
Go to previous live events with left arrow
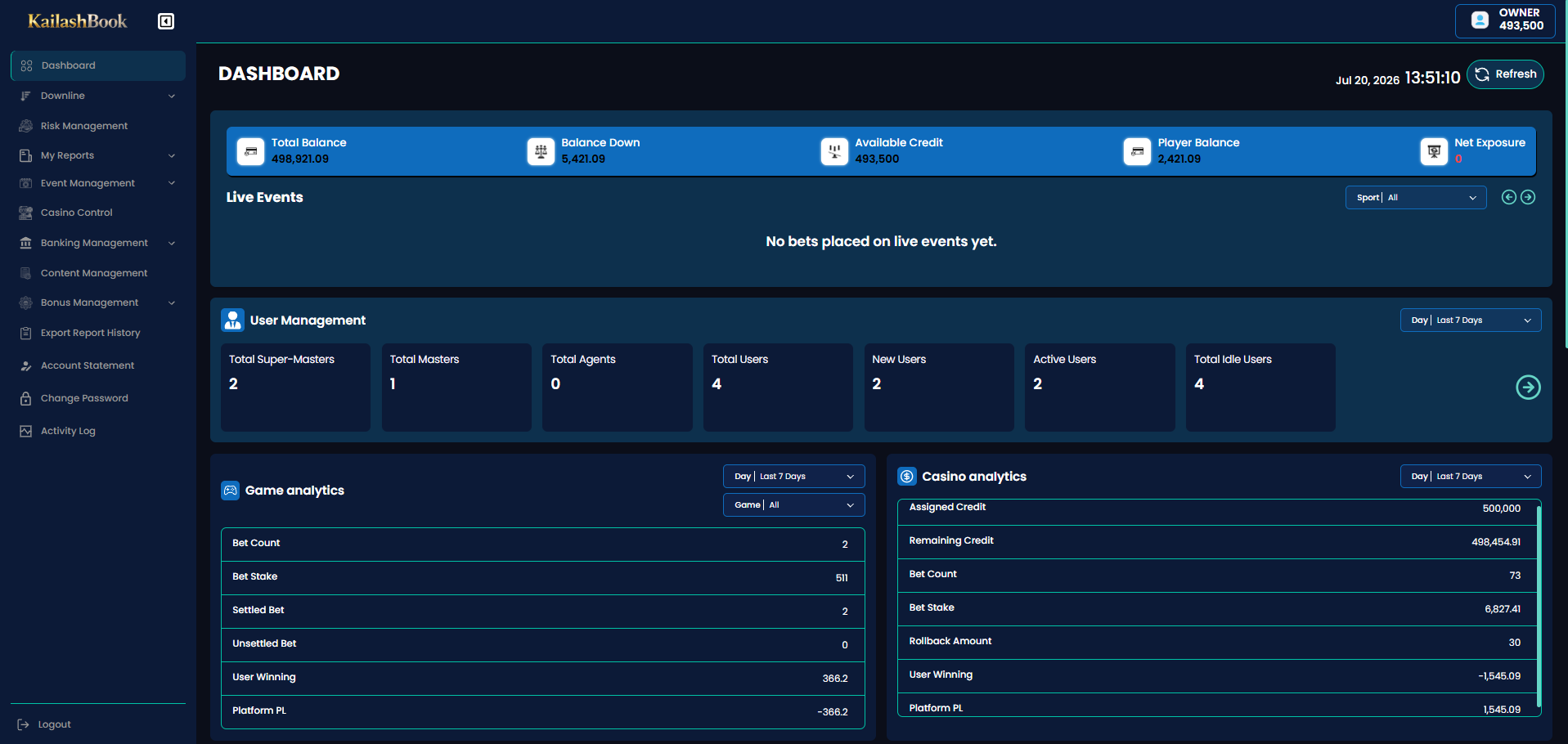(1509, 197)
